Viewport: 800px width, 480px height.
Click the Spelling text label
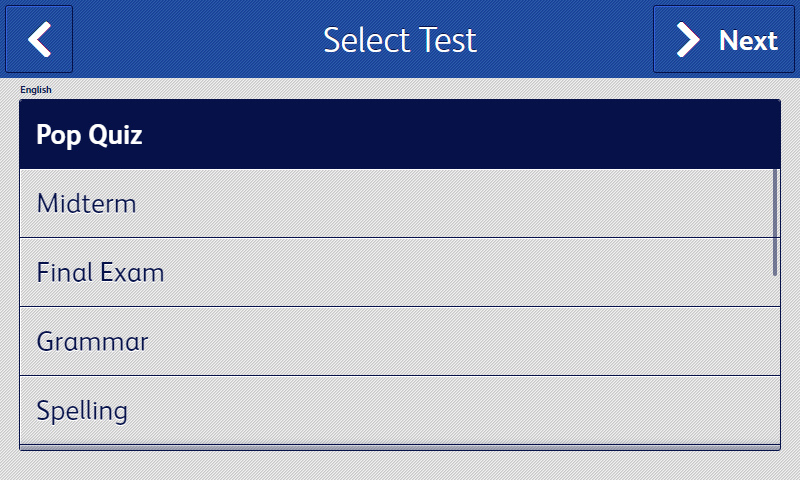click(82, 411)
